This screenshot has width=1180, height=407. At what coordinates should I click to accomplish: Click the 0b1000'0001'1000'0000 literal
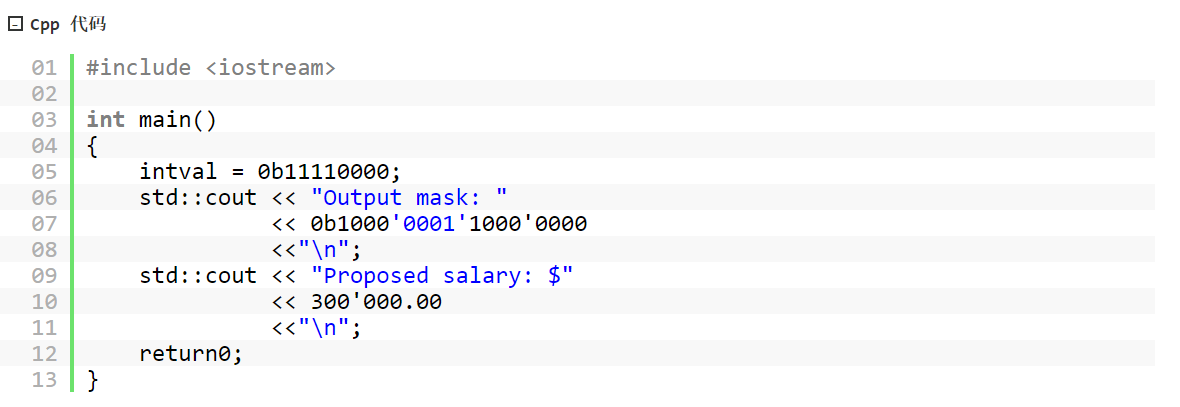coord(449,223)
